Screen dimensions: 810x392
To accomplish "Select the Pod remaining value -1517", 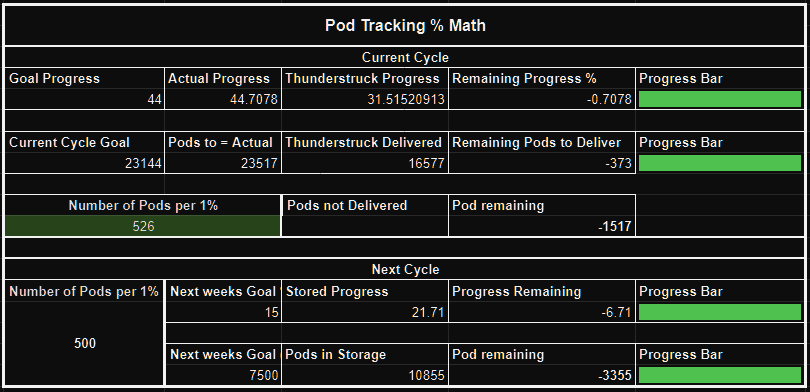I will click(x=542, y=226).
